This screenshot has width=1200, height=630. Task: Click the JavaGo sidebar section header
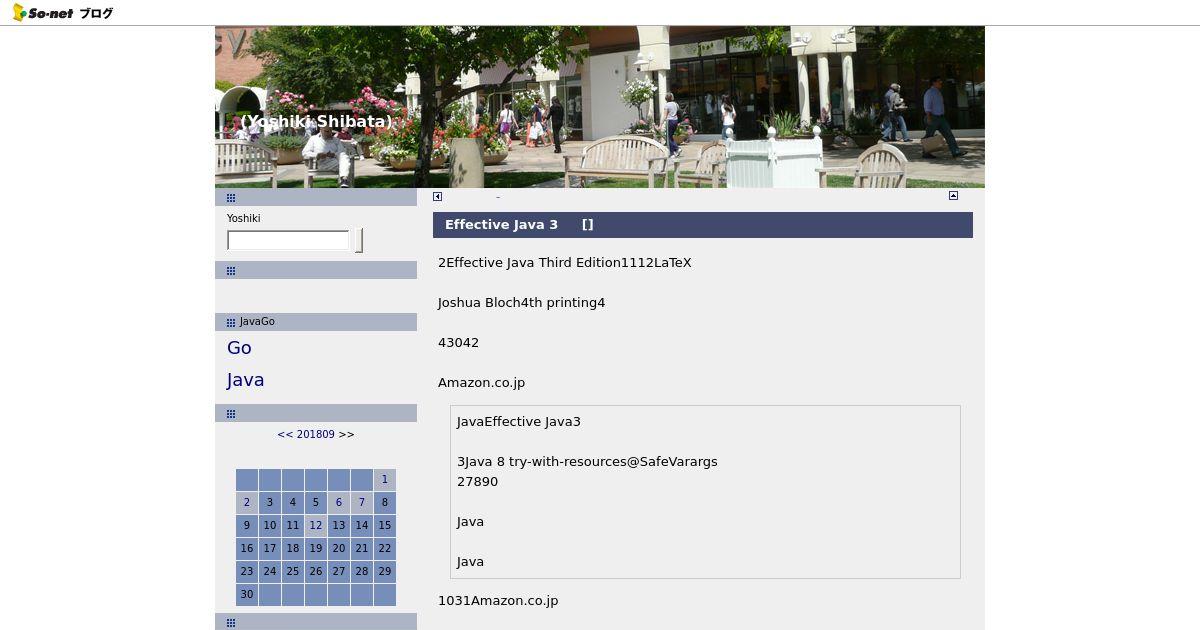pos(316,322)
